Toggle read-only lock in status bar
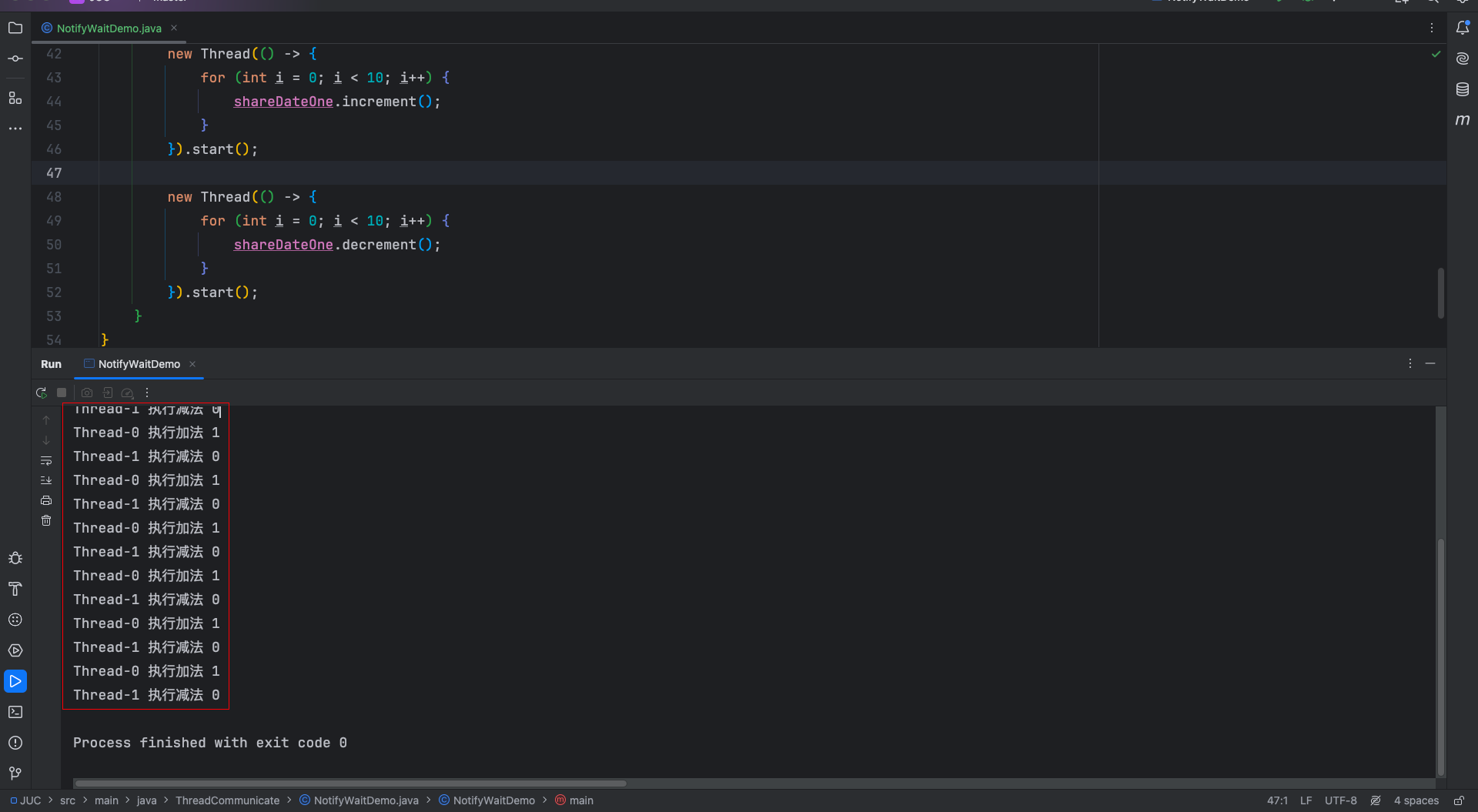Screen dimensions: 1478x812 (1459, 800)
